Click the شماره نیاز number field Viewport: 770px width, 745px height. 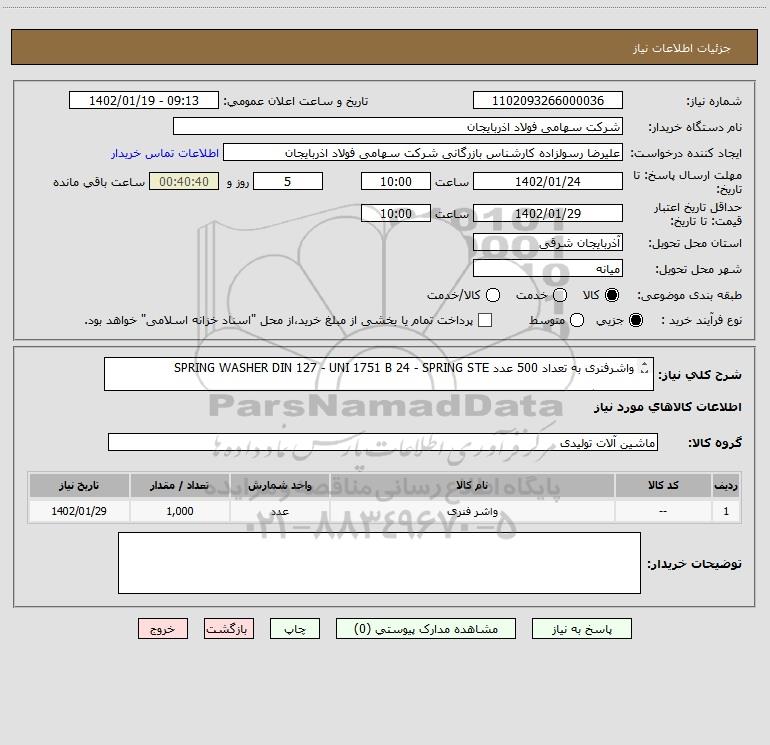coord(548,100)
